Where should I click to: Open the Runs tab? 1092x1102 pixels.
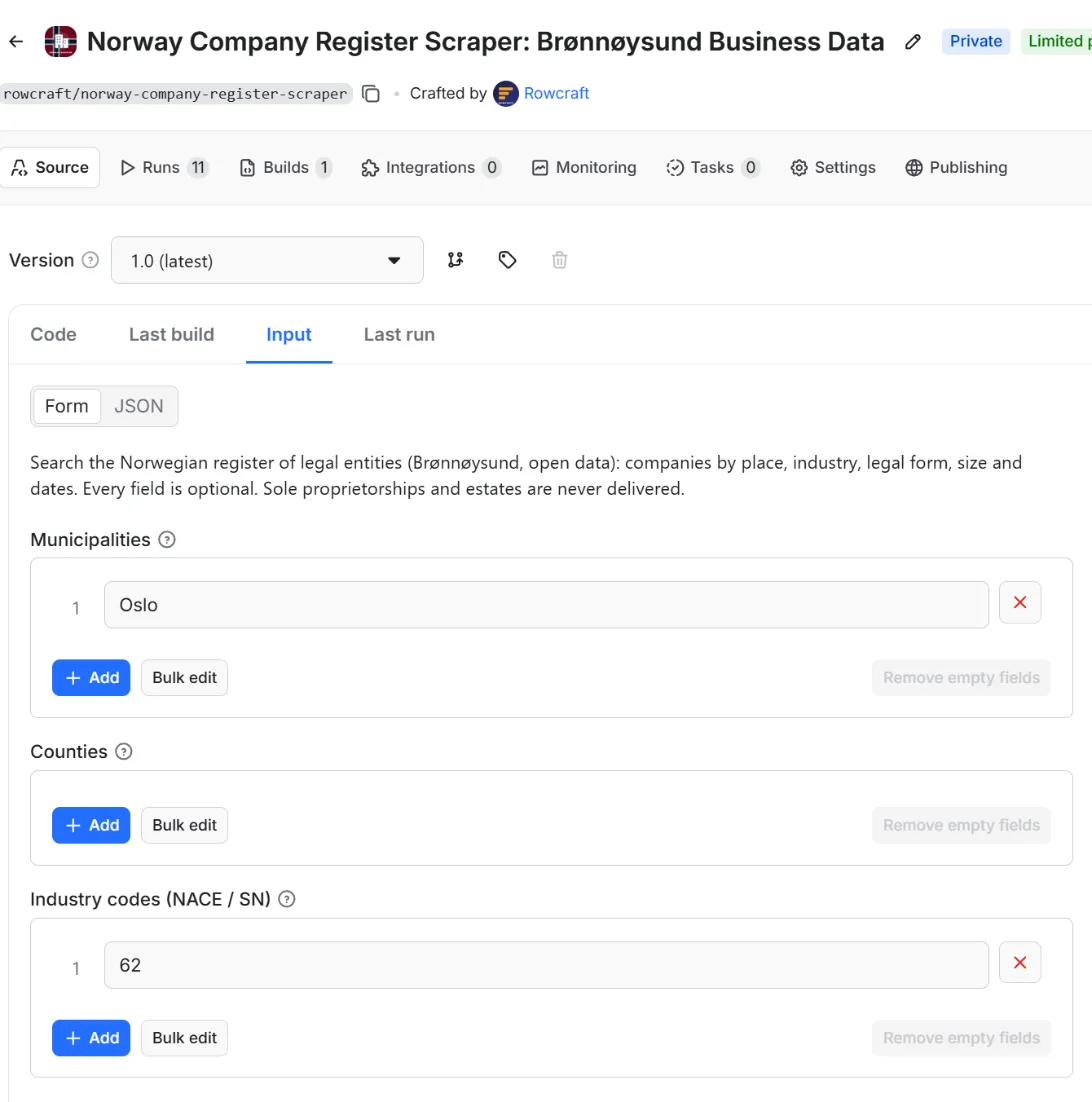(164, 167)
